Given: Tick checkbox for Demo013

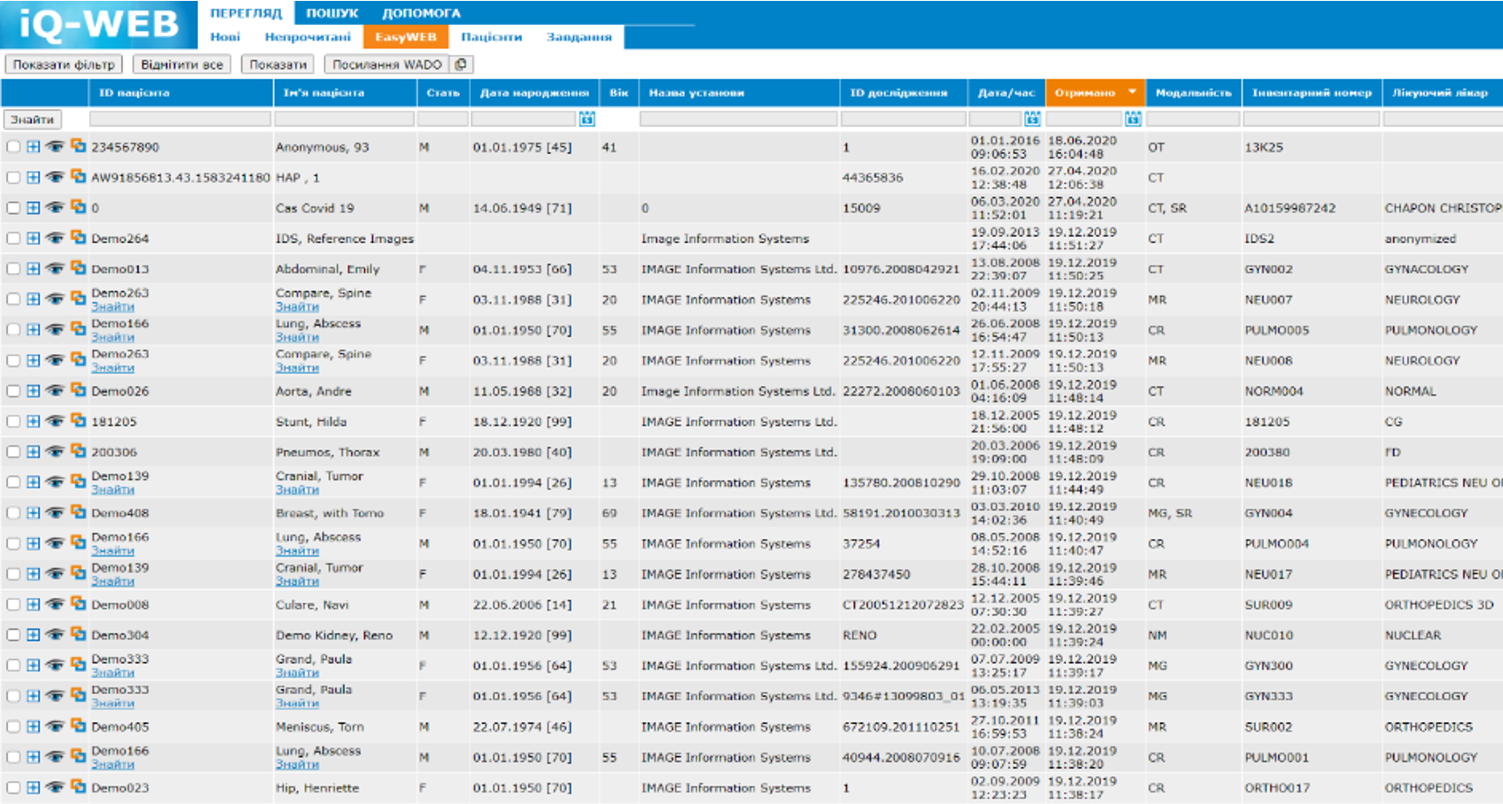Looking at the screenshot, I should click(x=13, y=269).
